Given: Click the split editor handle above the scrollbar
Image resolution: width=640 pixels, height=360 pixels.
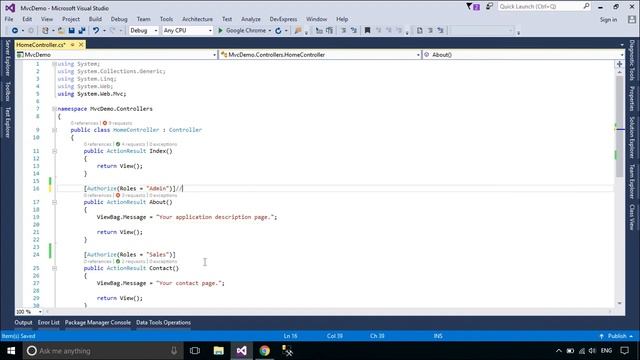Looking at the screenshot, I should tap(620, 64).
